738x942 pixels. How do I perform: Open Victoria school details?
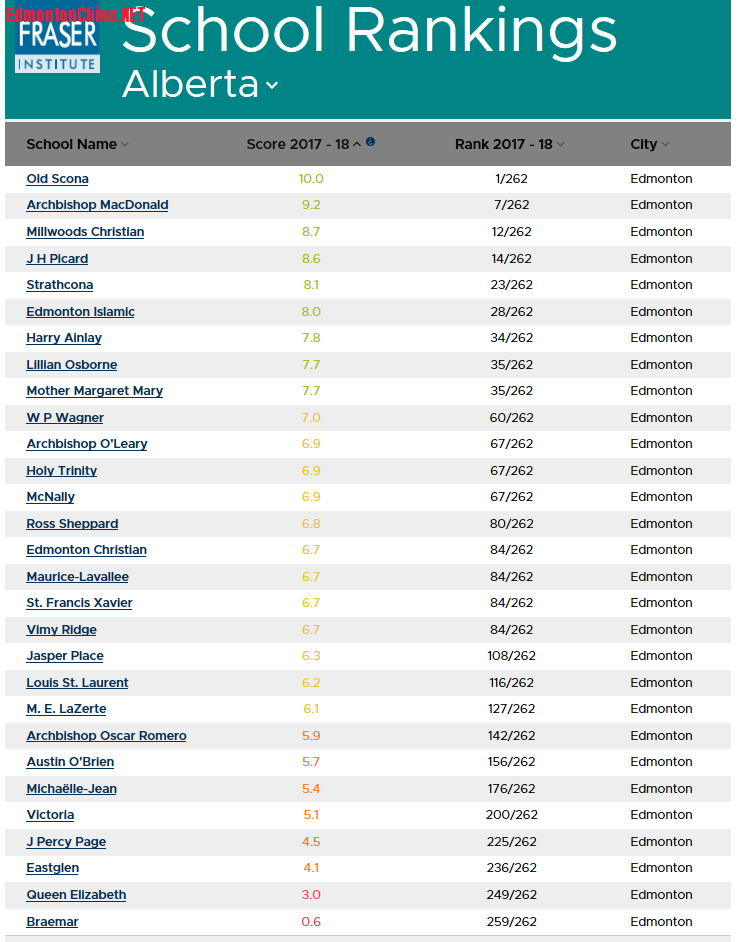pyautogui.click(x=50, y=814)
